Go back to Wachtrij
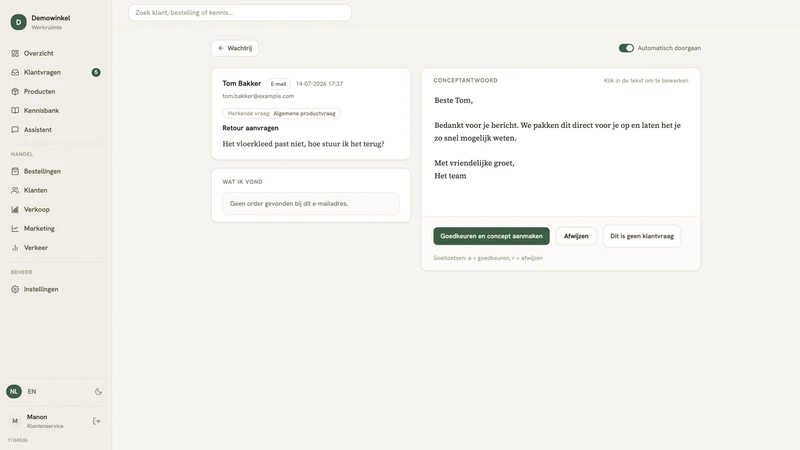Viewport: 800px width, 450px height. [235, 48]
